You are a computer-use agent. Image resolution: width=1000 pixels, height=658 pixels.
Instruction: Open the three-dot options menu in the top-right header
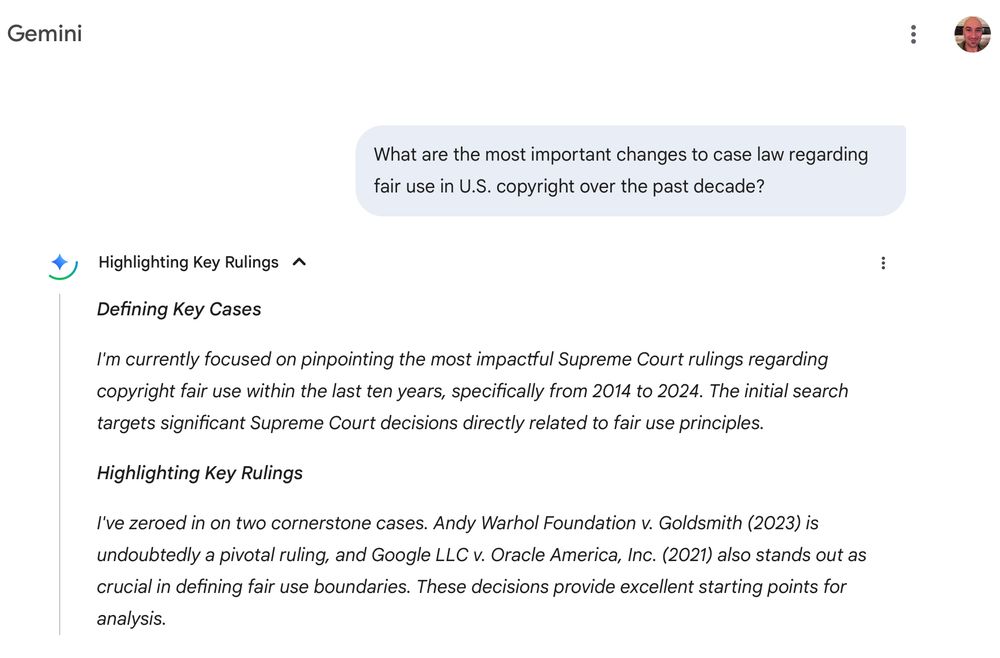913,33
